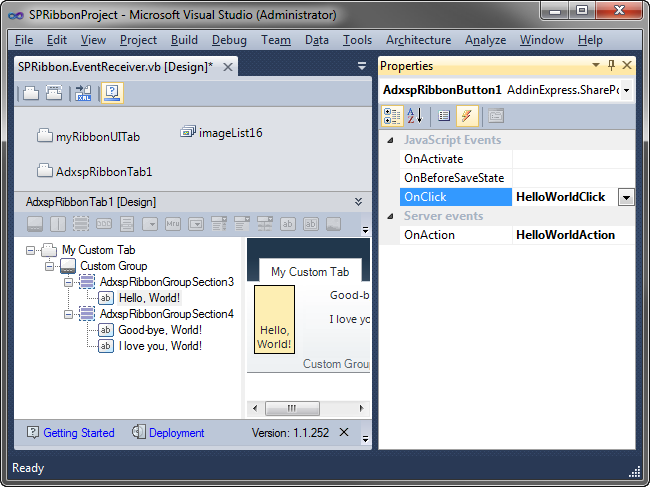This screenshot has height=487, width=650.
Task: Toggle Alphabetical sort in Properties toolbar
Action: click(x=415, y=116)
